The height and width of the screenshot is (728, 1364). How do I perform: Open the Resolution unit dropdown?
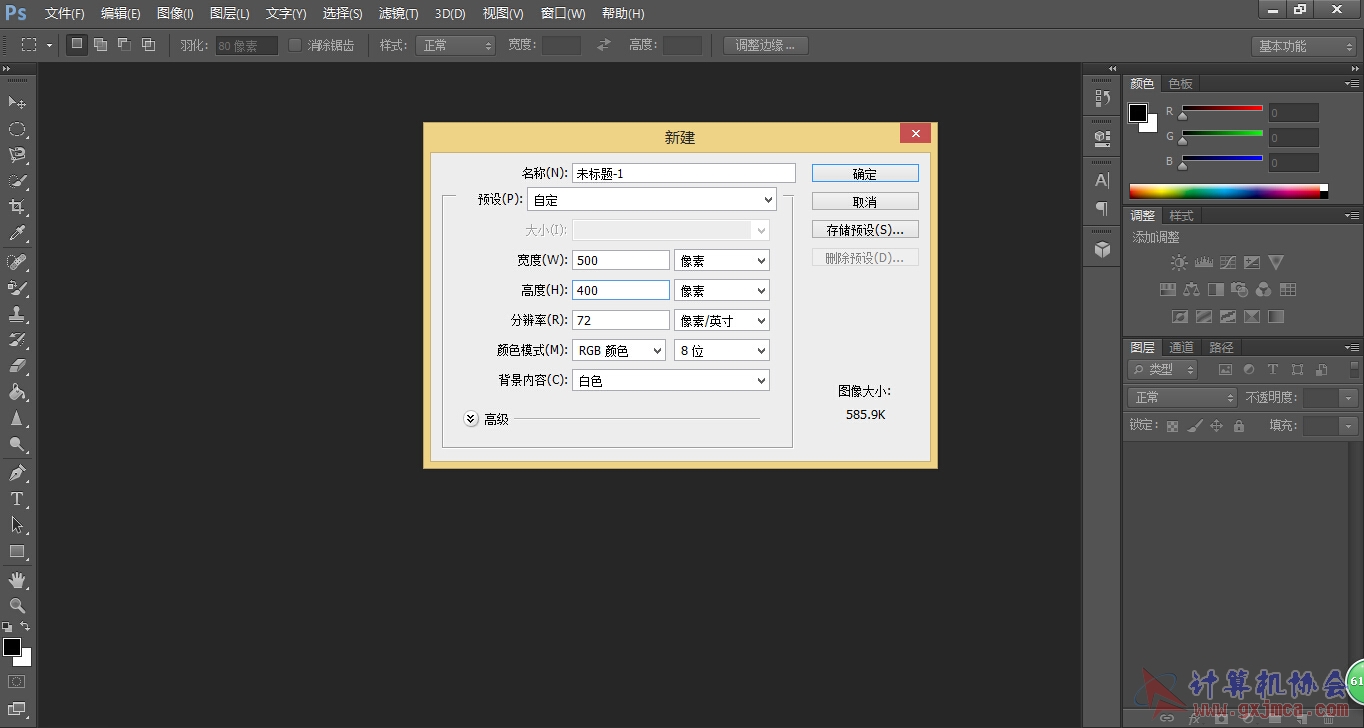pyautogui.click(x=722, y=320)
